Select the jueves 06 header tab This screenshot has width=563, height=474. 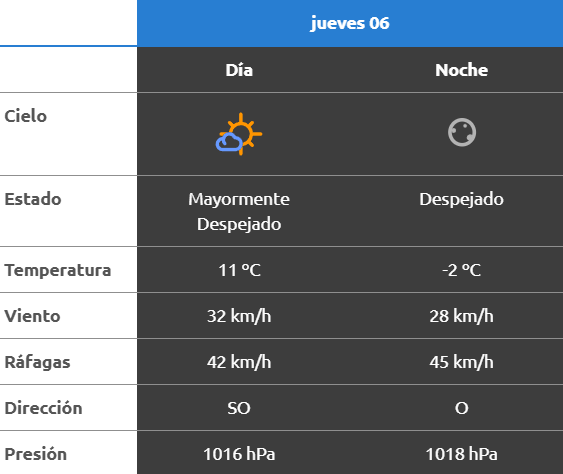click(350, 23)
